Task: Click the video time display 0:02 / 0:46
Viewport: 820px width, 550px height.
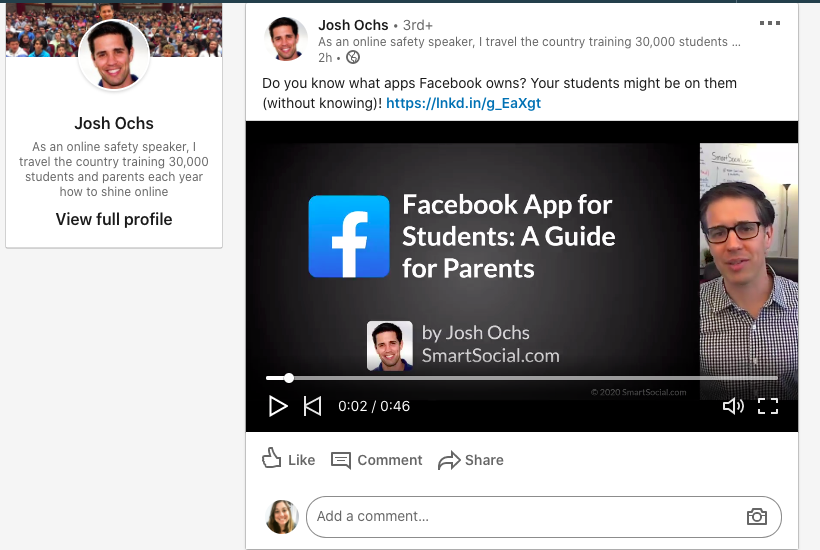Action: tap(374, 406)
